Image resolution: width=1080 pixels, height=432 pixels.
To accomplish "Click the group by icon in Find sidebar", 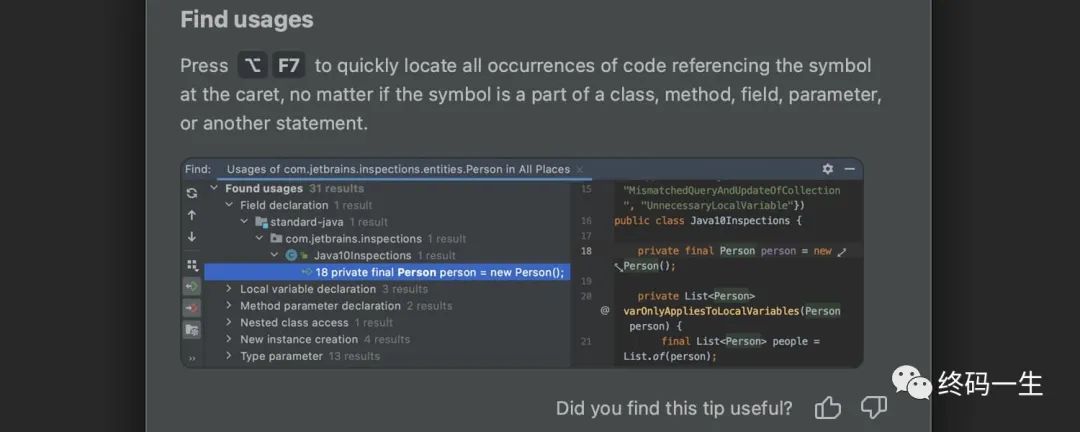I will click(192, 265).
